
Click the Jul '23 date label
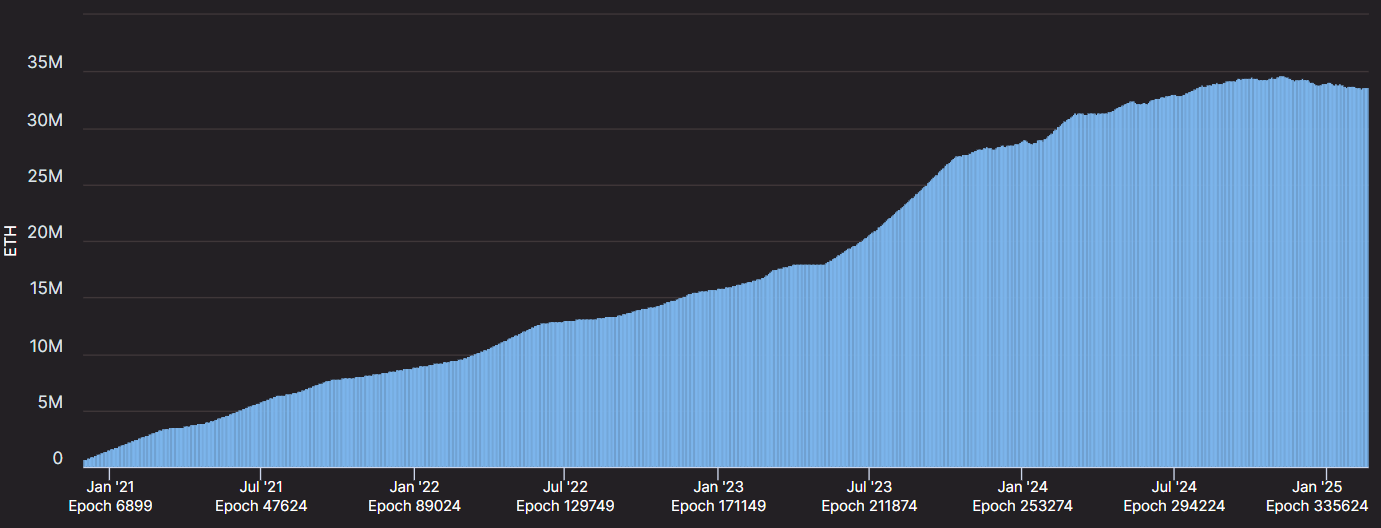(869, 486)
